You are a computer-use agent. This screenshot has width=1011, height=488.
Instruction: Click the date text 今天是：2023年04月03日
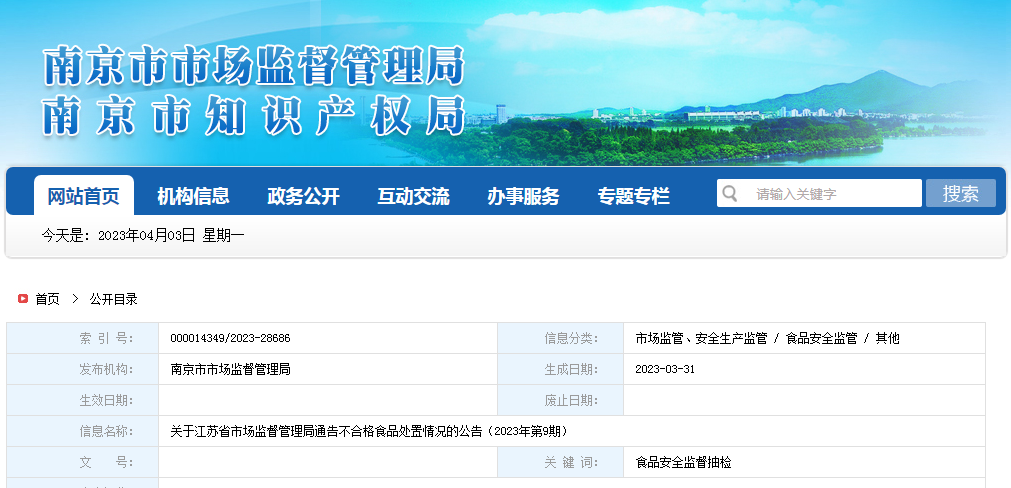point(119,235)
